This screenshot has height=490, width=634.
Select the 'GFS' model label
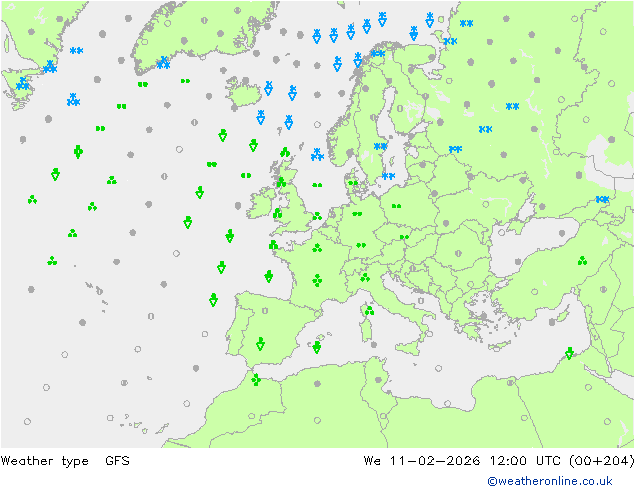pyautogui.click(x=117, y=460)
